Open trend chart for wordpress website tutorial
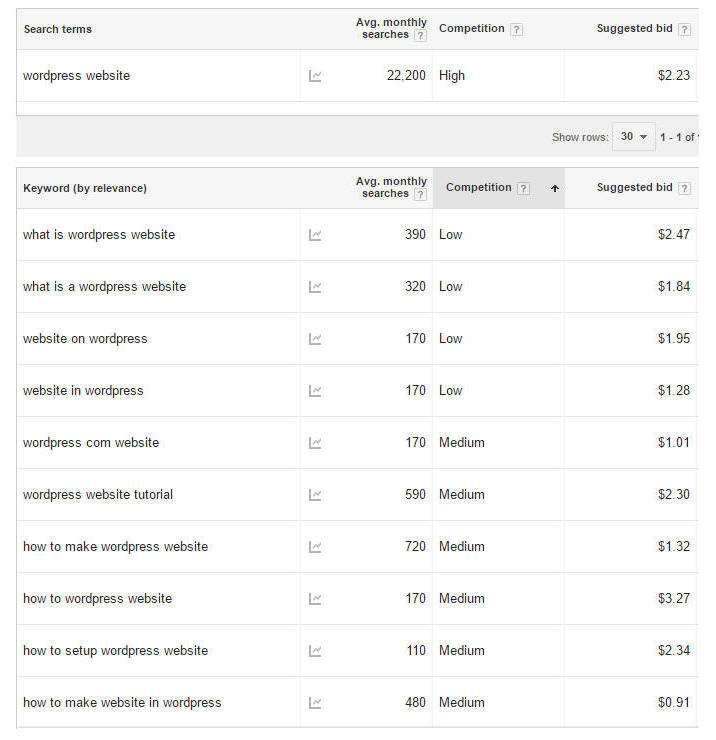The width and height of the screenshot is (716, 740). (x=315, y=495)
